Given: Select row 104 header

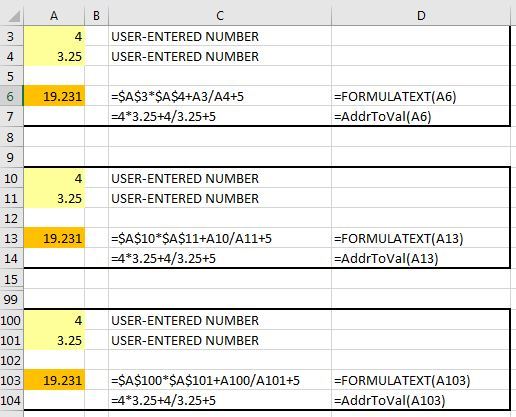Looking at the screenshot, I should pyautogui.click(x=11, y=400).
